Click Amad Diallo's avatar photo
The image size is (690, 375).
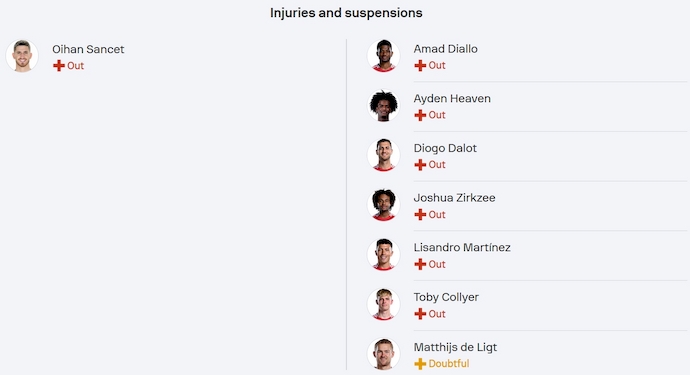(x=383, y=55)
